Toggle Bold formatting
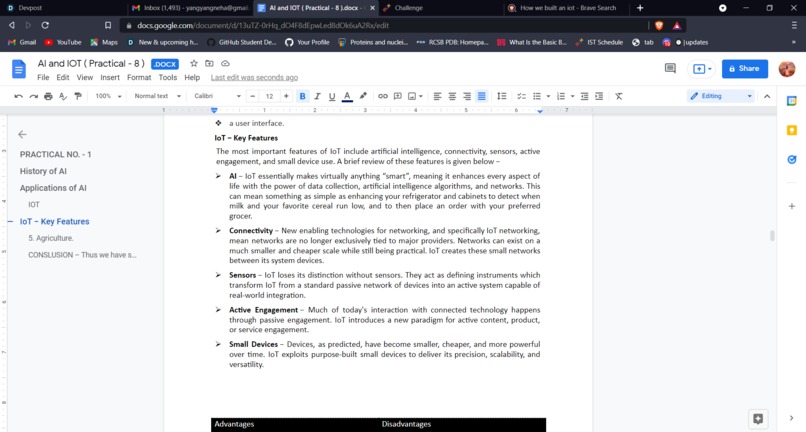This screenshot has height=432, width=806. 302,96
